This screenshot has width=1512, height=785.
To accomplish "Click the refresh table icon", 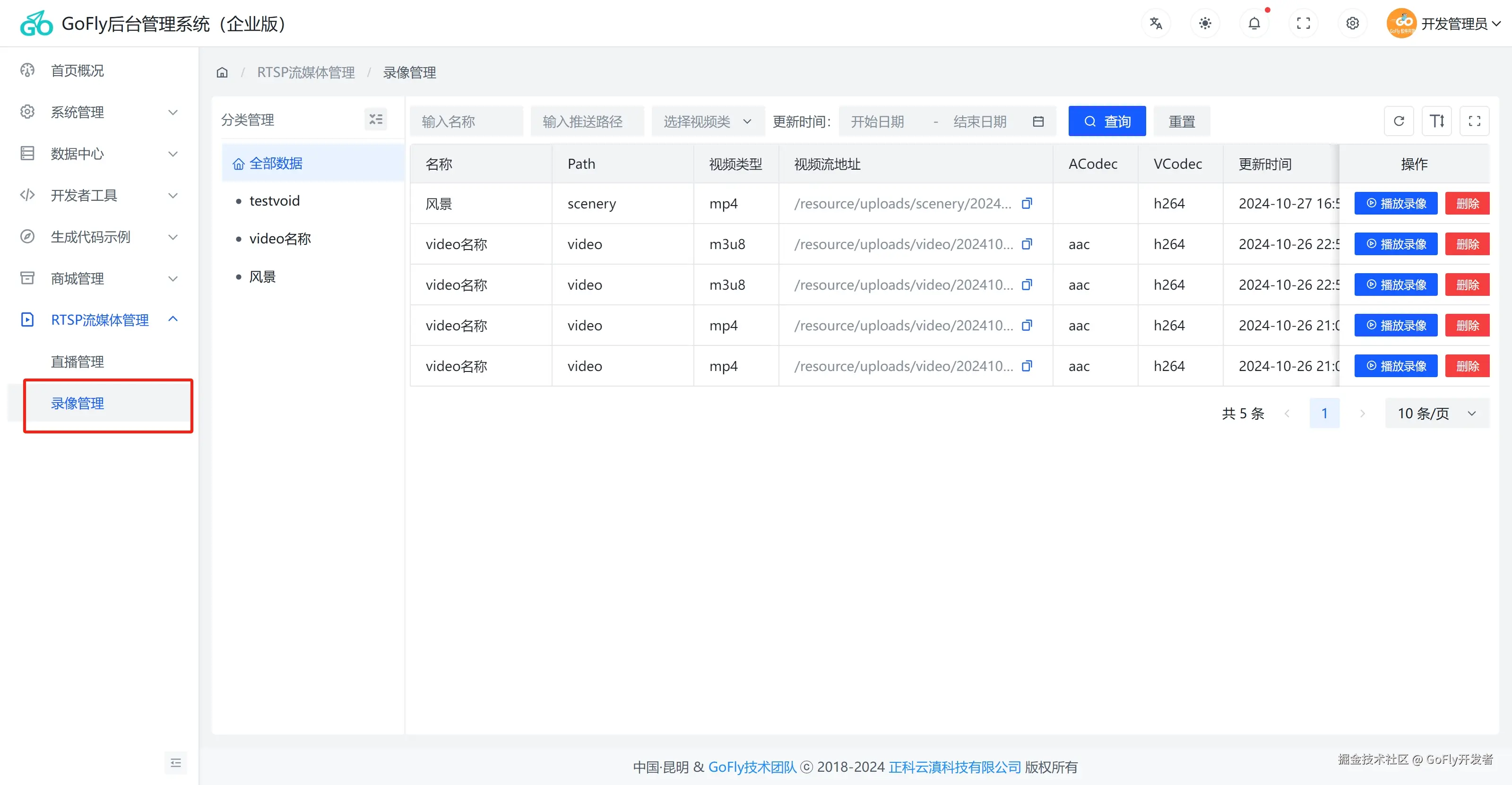I will point(1399,121).
